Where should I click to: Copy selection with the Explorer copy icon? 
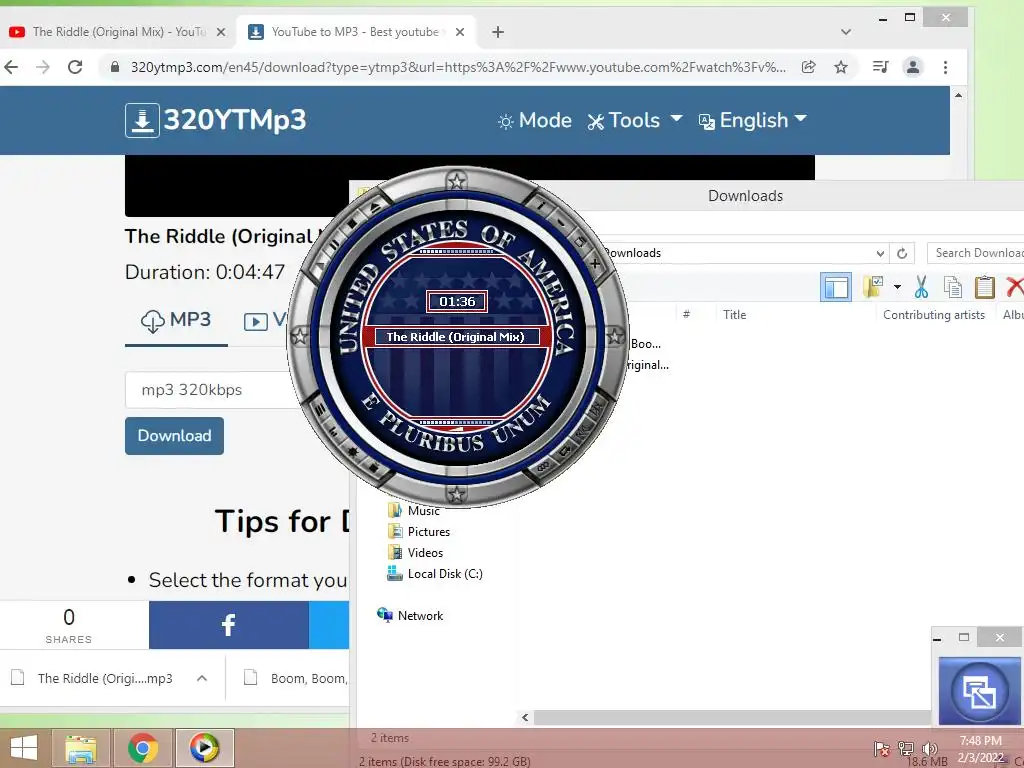(953, 287)
